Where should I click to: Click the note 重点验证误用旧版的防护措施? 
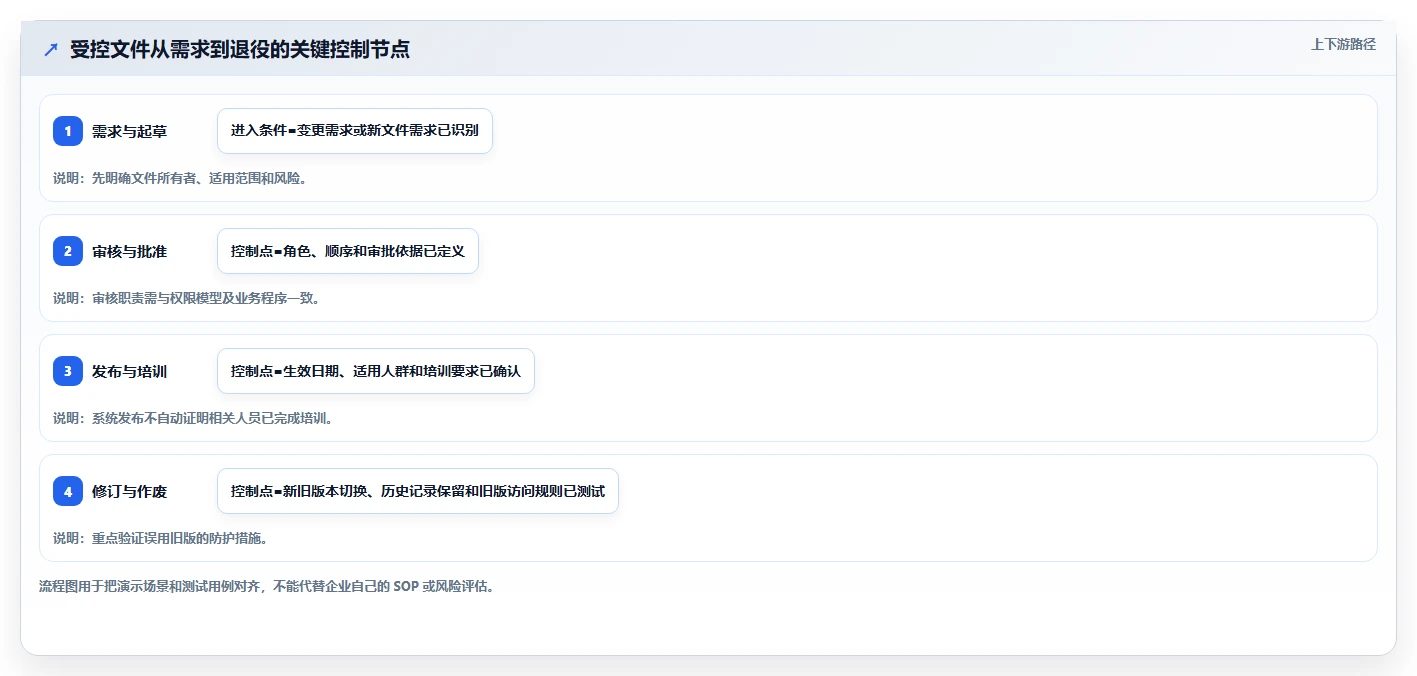[x=160, y=538]
